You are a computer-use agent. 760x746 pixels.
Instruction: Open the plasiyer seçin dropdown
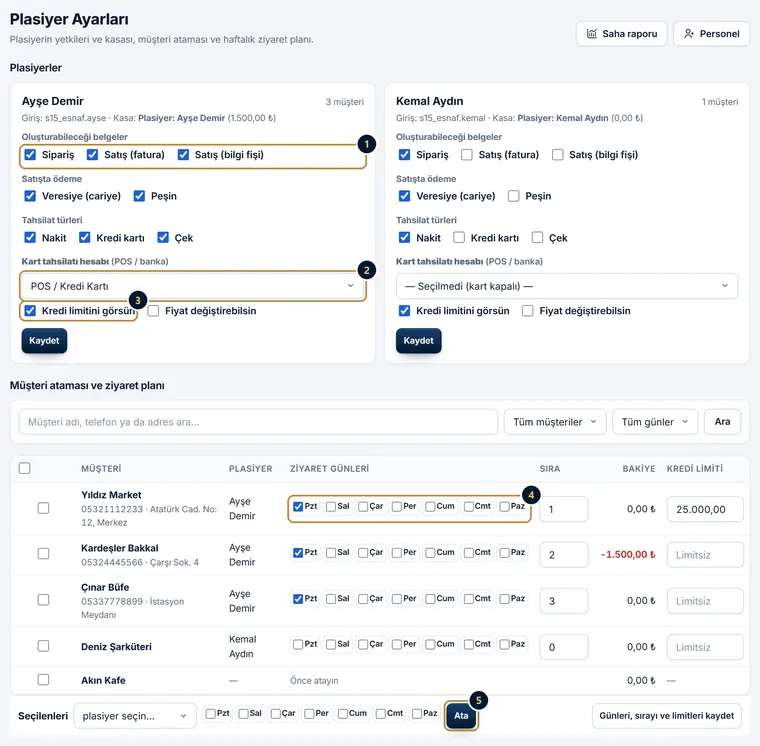click(135, 716)
